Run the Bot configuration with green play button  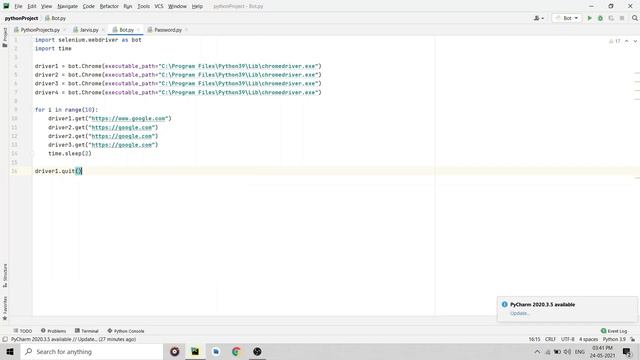[589, 18]
